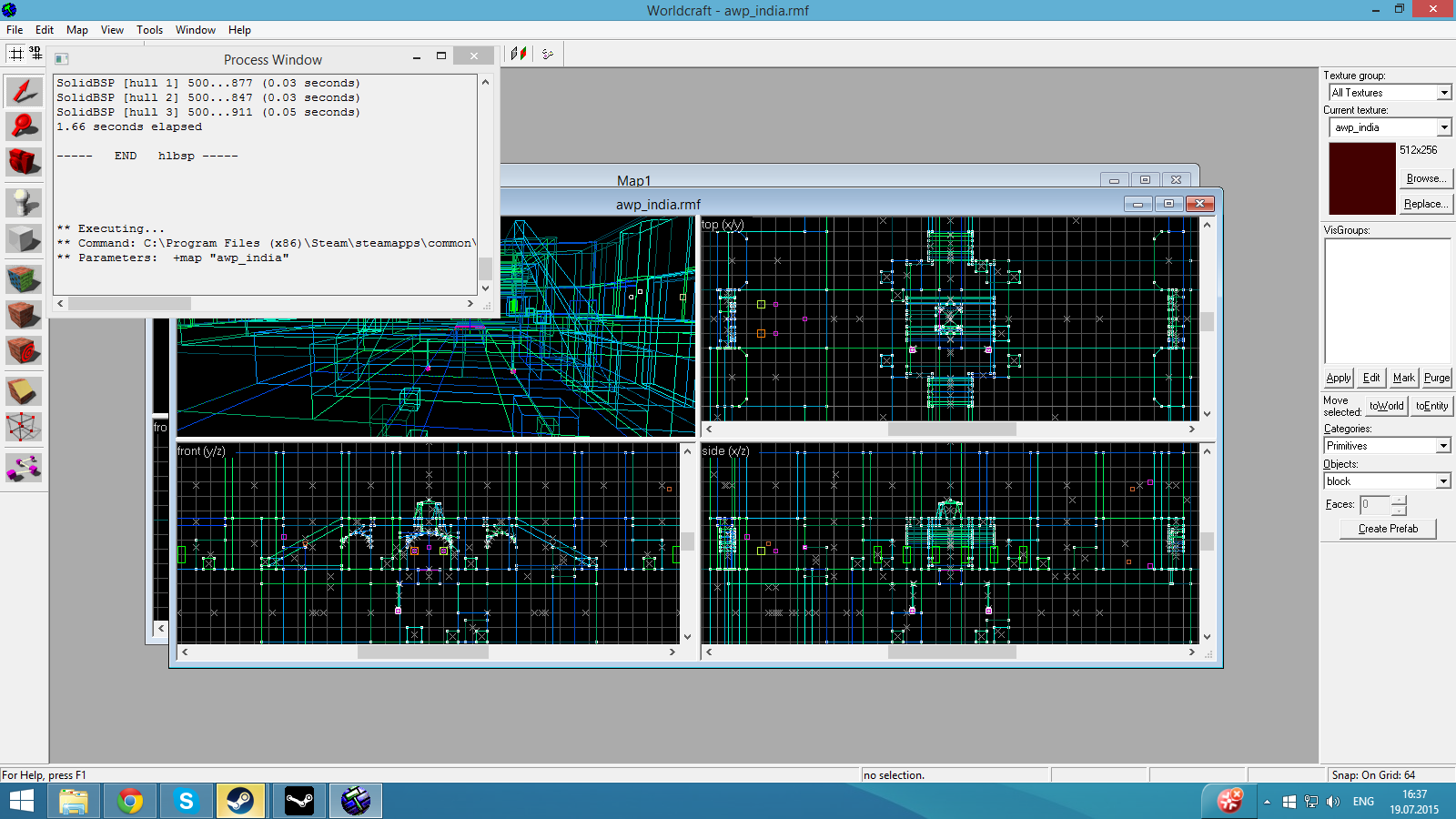Image resolution: width=1456 pixels, height=819 pixels.
Task: Expand the Categories dropdown
Action: [x=1444, y=446]
